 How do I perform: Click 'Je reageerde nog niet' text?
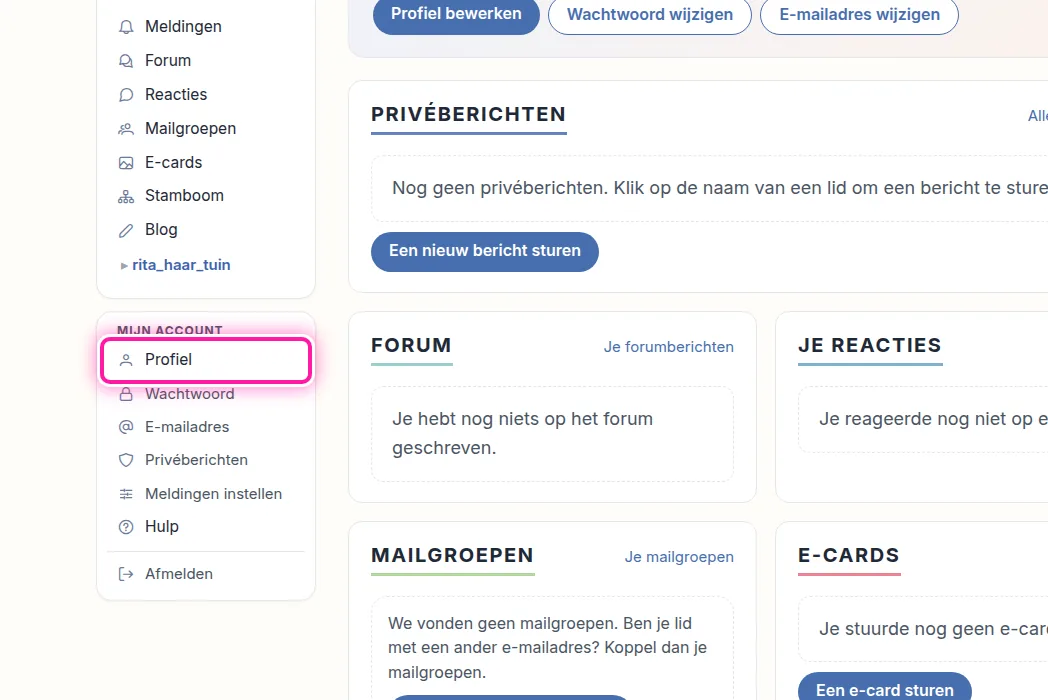click(x=933, y=419)
